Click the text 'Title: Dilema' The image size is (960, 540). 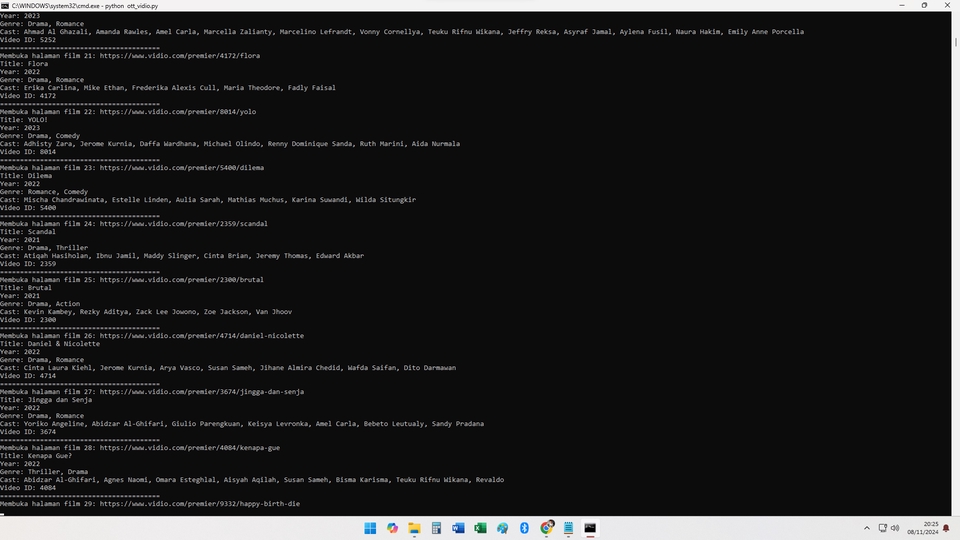[26, 176]
